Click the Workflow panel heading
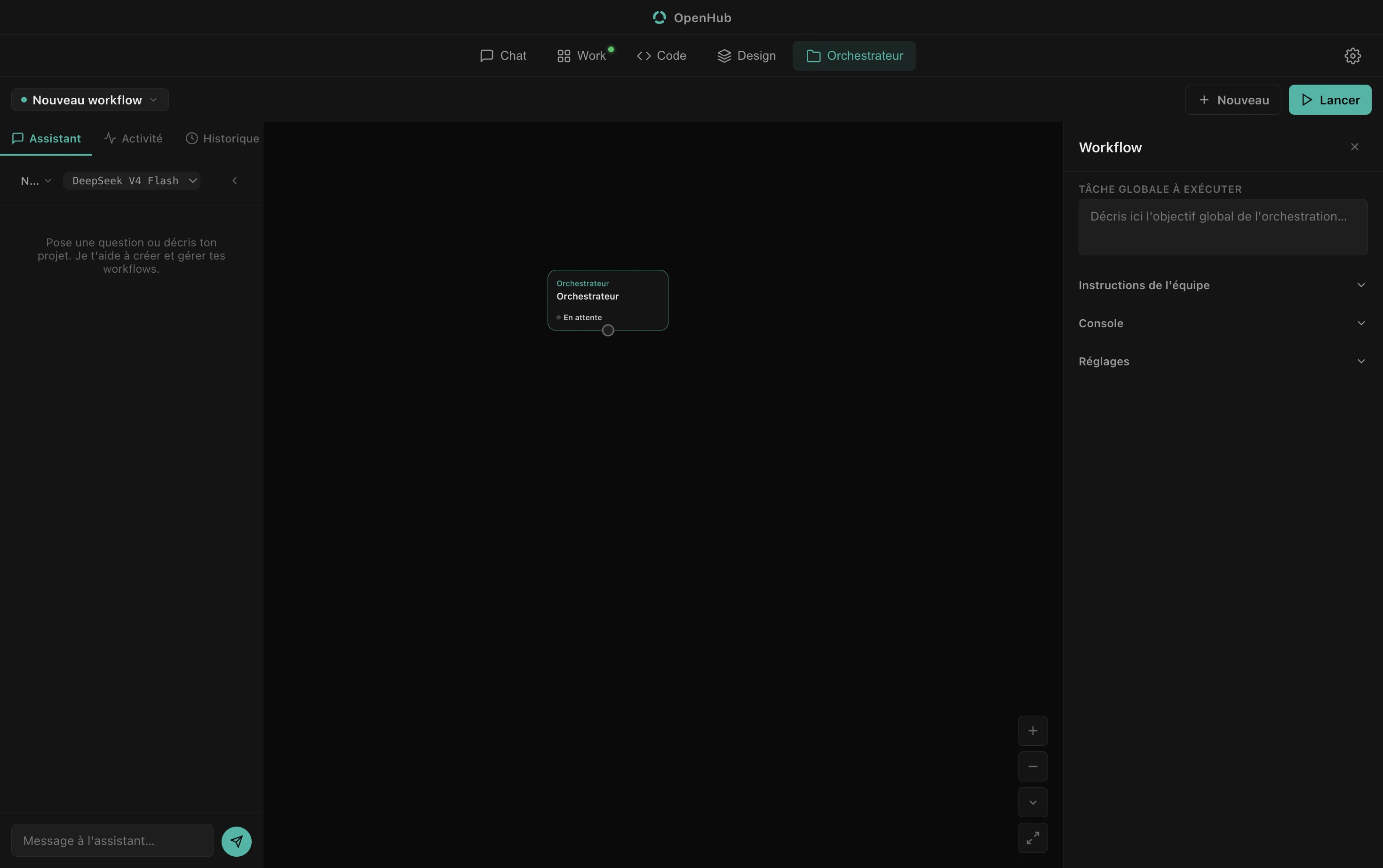The height and width of the screenshot is (868, 1383). pos(1110,148)
